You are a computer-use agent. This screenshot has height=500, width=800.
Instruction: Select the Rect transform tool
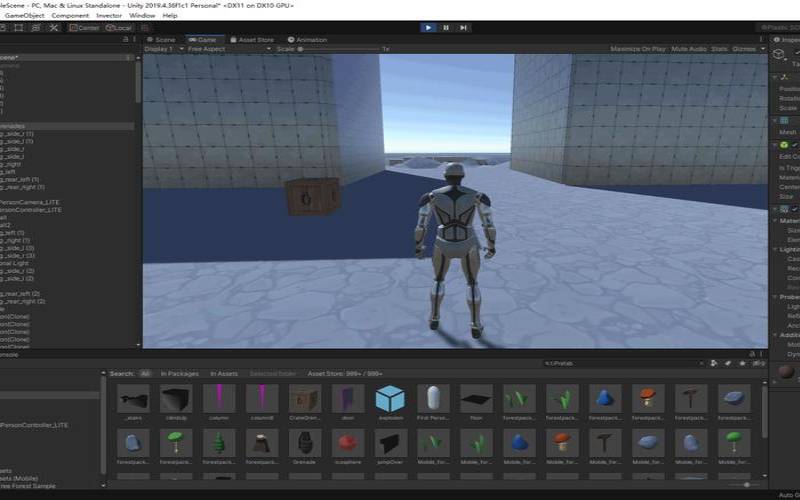click(x=19, y=28)
